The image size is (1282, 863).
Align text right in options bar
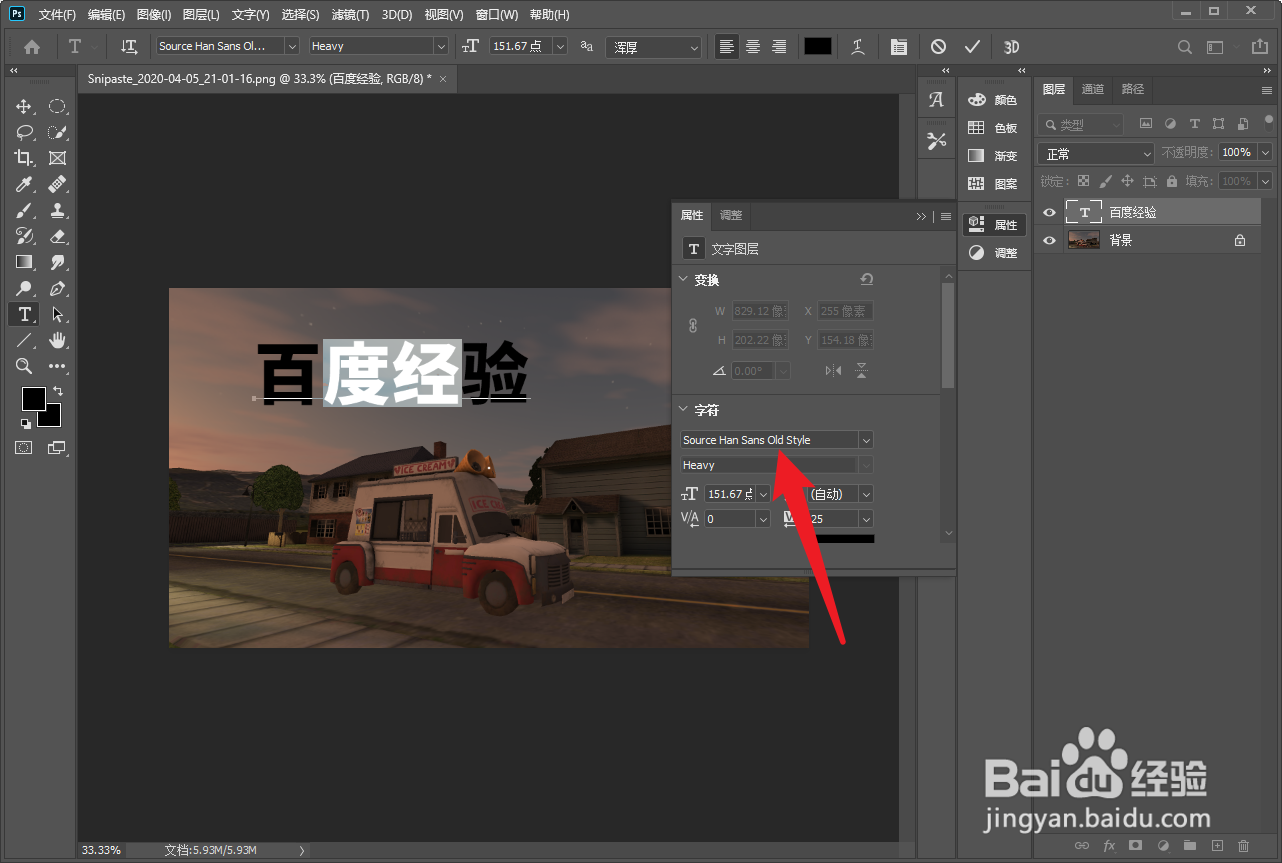coord(779,47)
